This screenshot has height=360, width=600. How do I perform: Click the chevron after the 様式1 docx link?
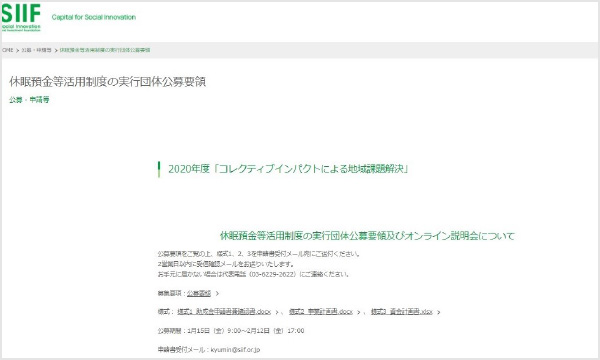point(277,312)
